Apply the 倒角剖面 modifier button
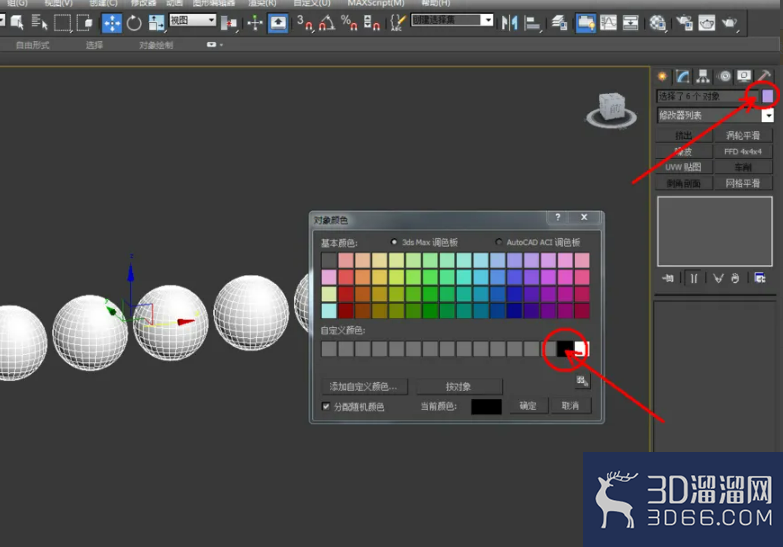 684,183
